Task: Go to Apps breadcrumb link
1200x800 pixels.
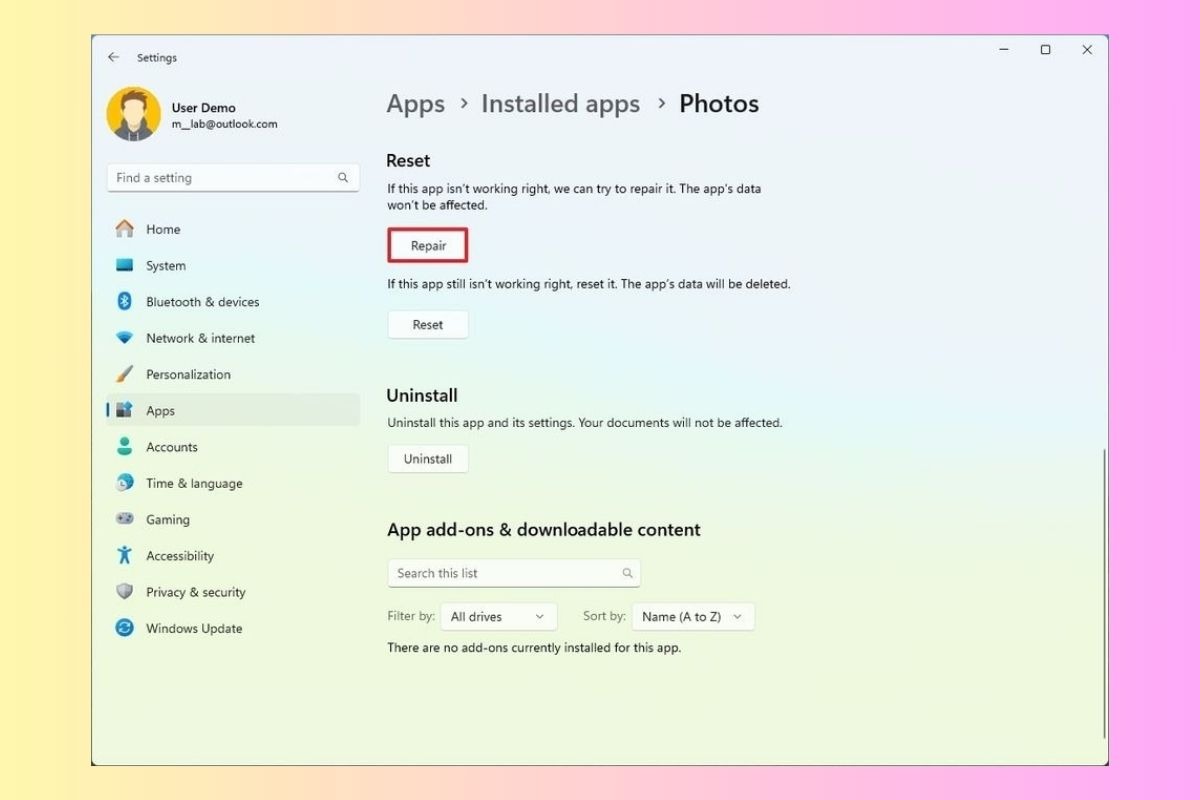Action: pos(416,104)
